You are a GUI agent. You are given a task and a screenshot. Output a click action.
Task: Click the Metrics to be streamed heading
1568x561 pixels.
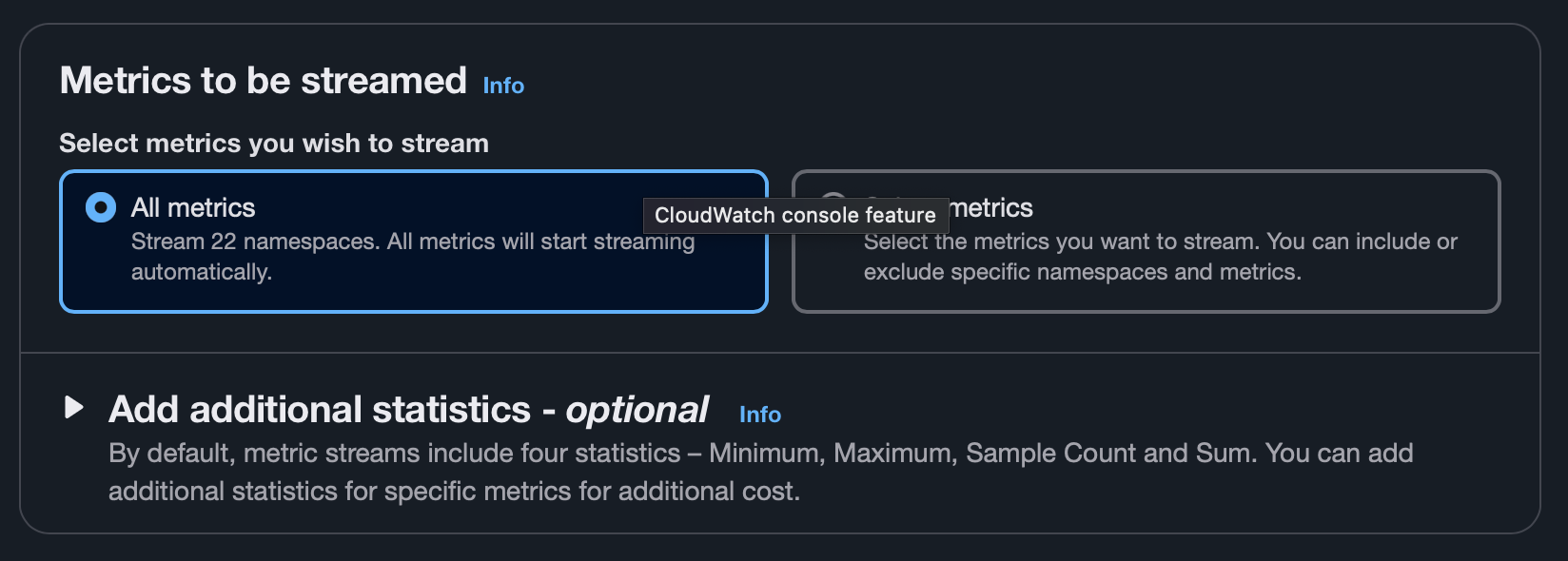point(264,81)
